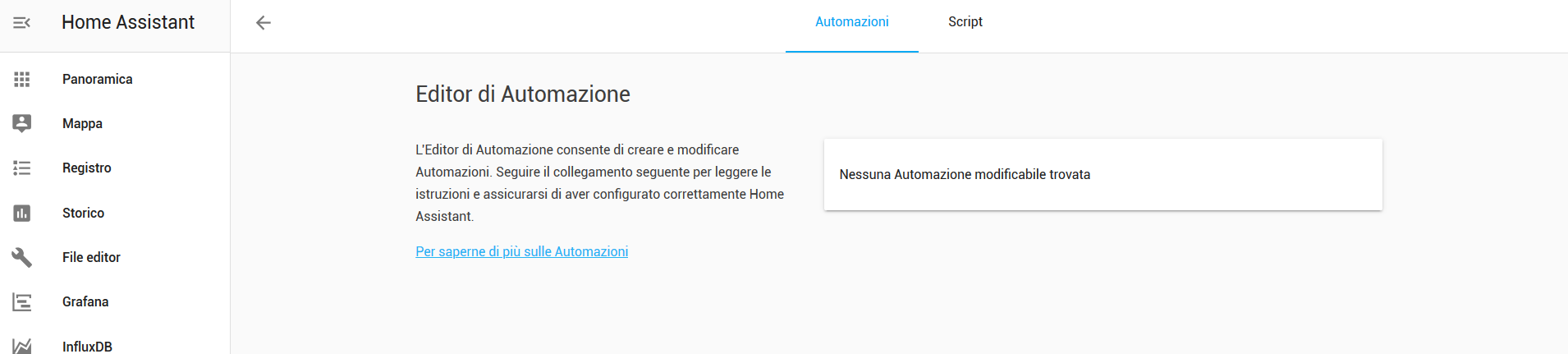Go to Mappa in the sidebar
1568x354 pixels.
click(x=82, y=123)
